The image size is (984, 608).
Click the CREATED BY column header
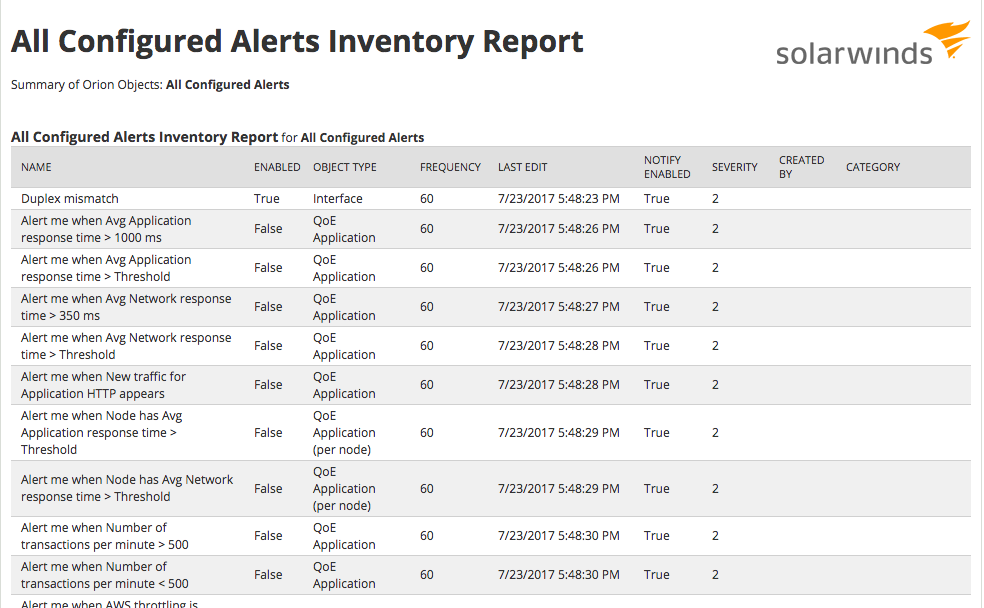(x=801, y=167)
